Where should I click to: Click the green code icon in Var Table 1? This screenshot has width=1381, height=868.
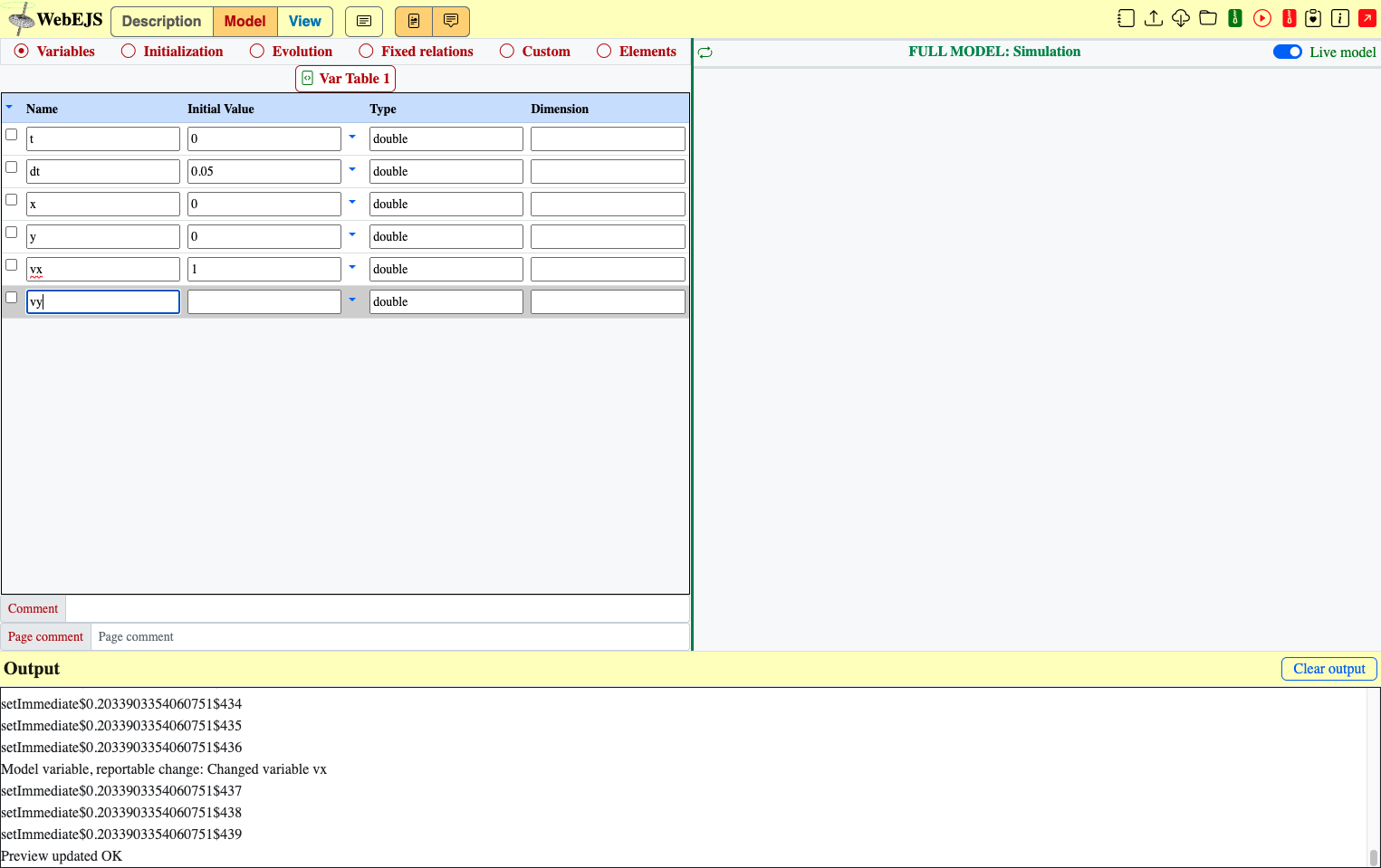tap(308, 79)
